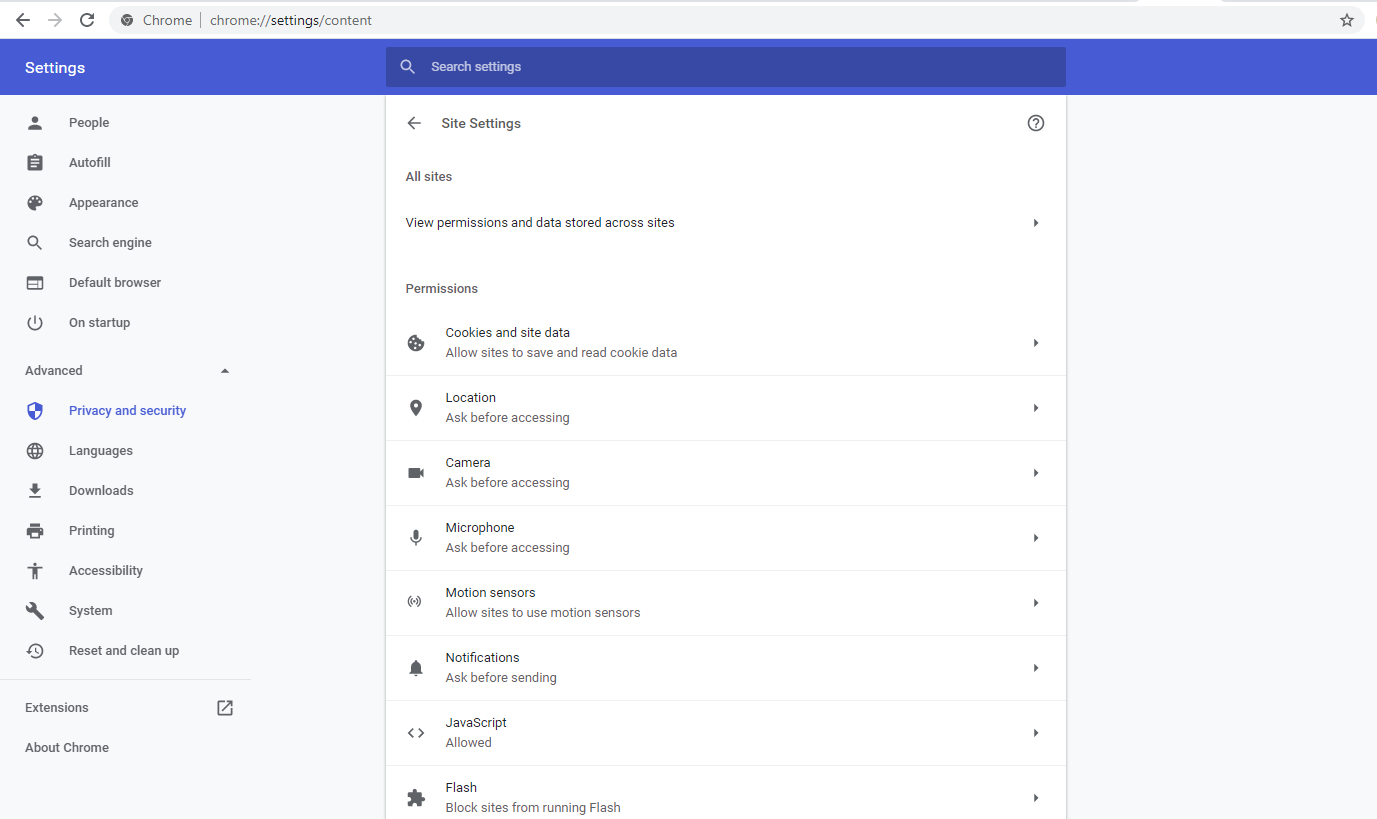1377x819 pixels.
Task: Expand the Motion sensors row arrow
Action: 1036,603
